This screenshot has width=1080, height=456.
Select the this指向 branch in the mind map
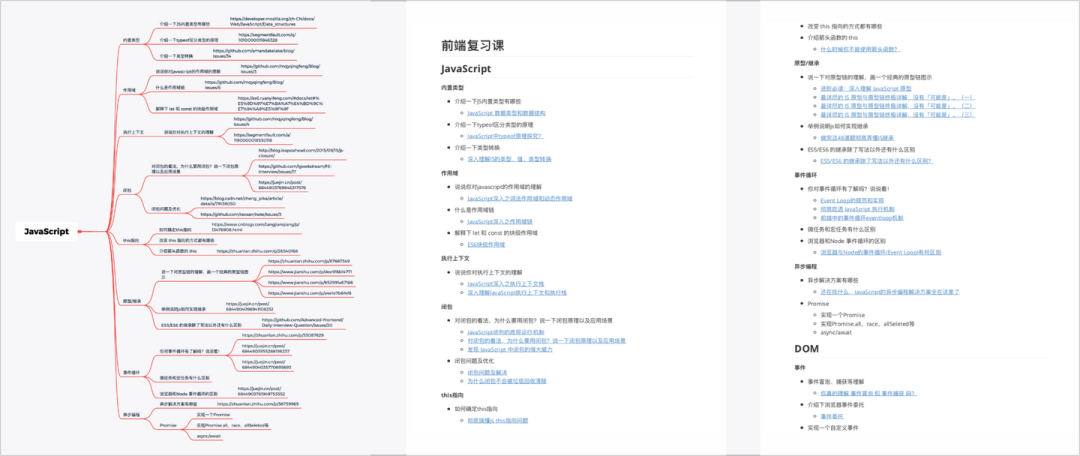pyautogui.click(x=131, y=240)
